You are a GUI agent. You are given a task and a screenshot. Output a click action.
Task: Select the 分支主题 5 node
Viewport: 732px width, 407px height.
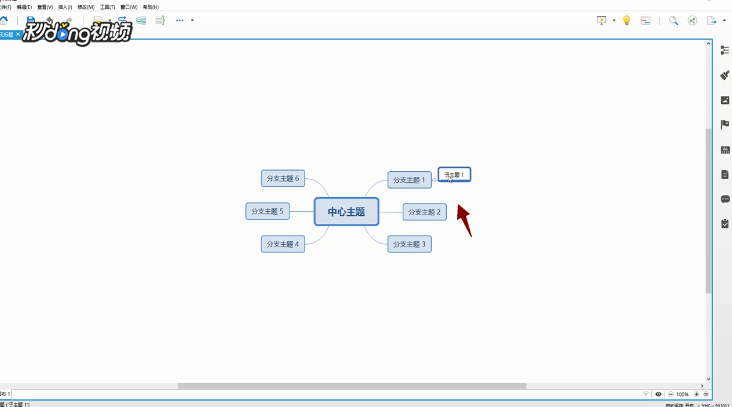point(267,211)
